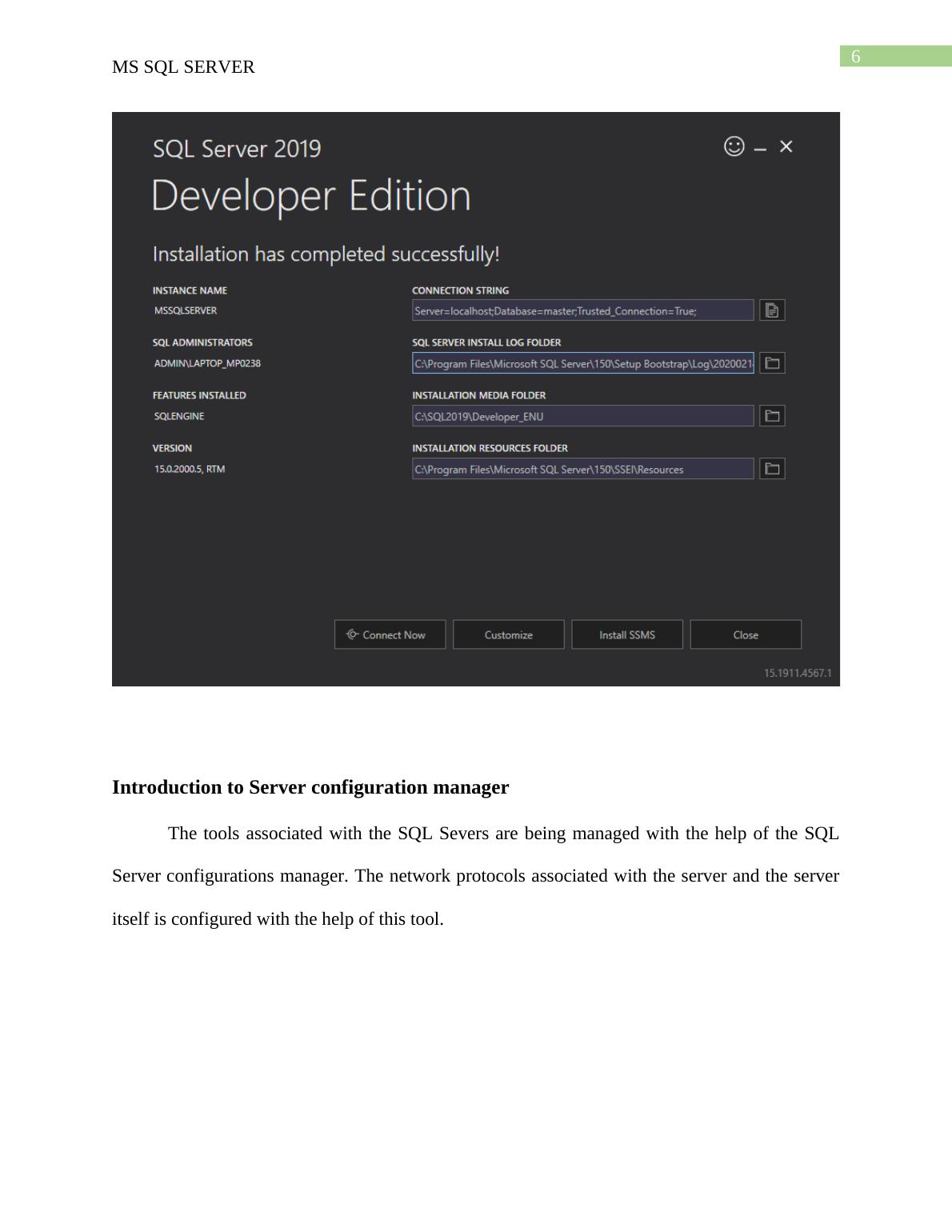Minimize the SQL Server installer window
This screenshot has width=952, height=1232.
760,148
